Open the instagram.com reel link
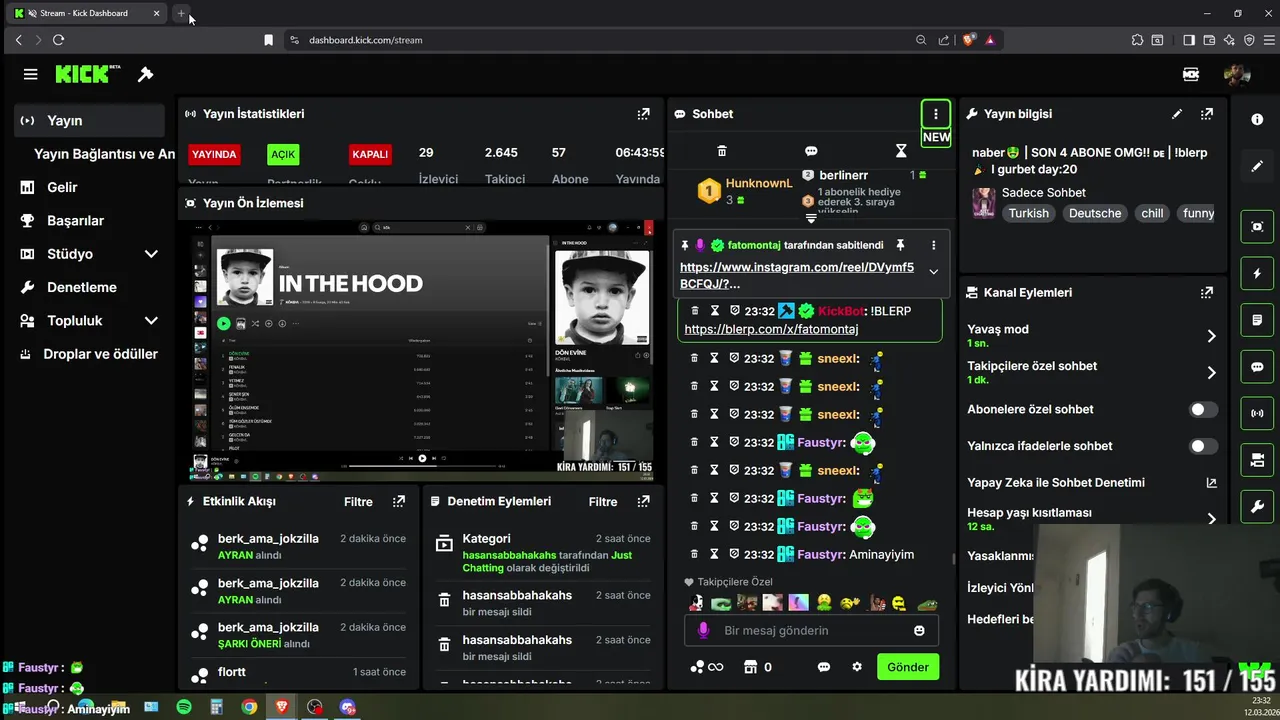Image resolution: width=1280 pixels, height=720 pixels. tap(797, 275)
